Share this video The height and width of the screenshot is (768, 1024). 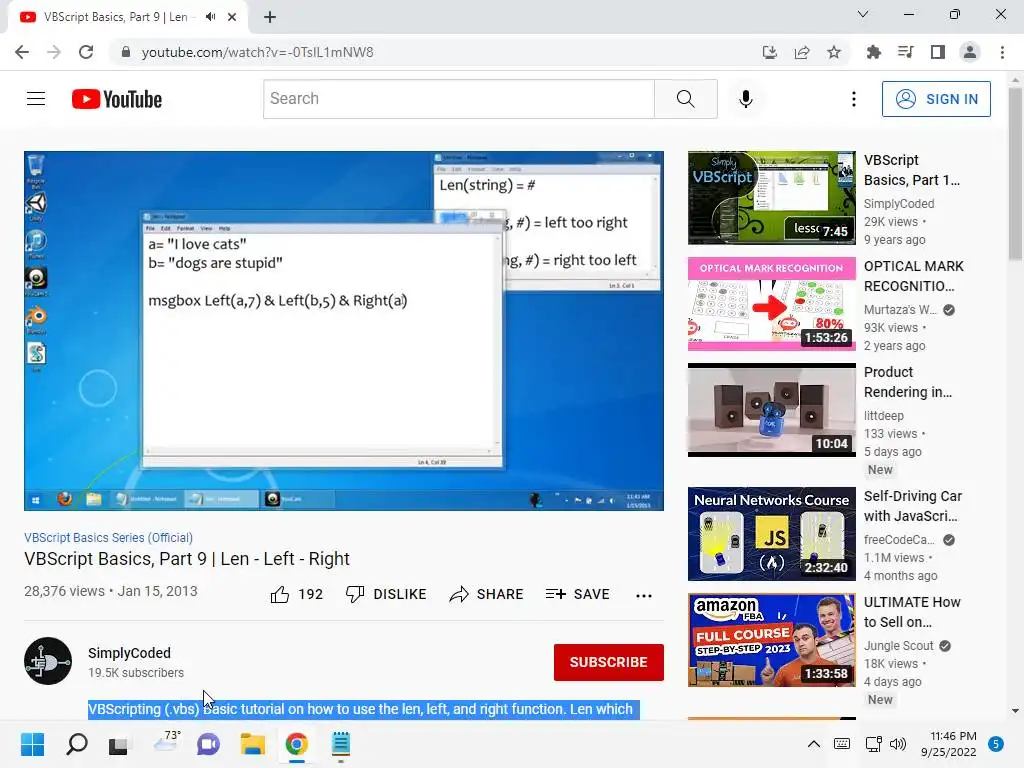[x=487, y=594]
